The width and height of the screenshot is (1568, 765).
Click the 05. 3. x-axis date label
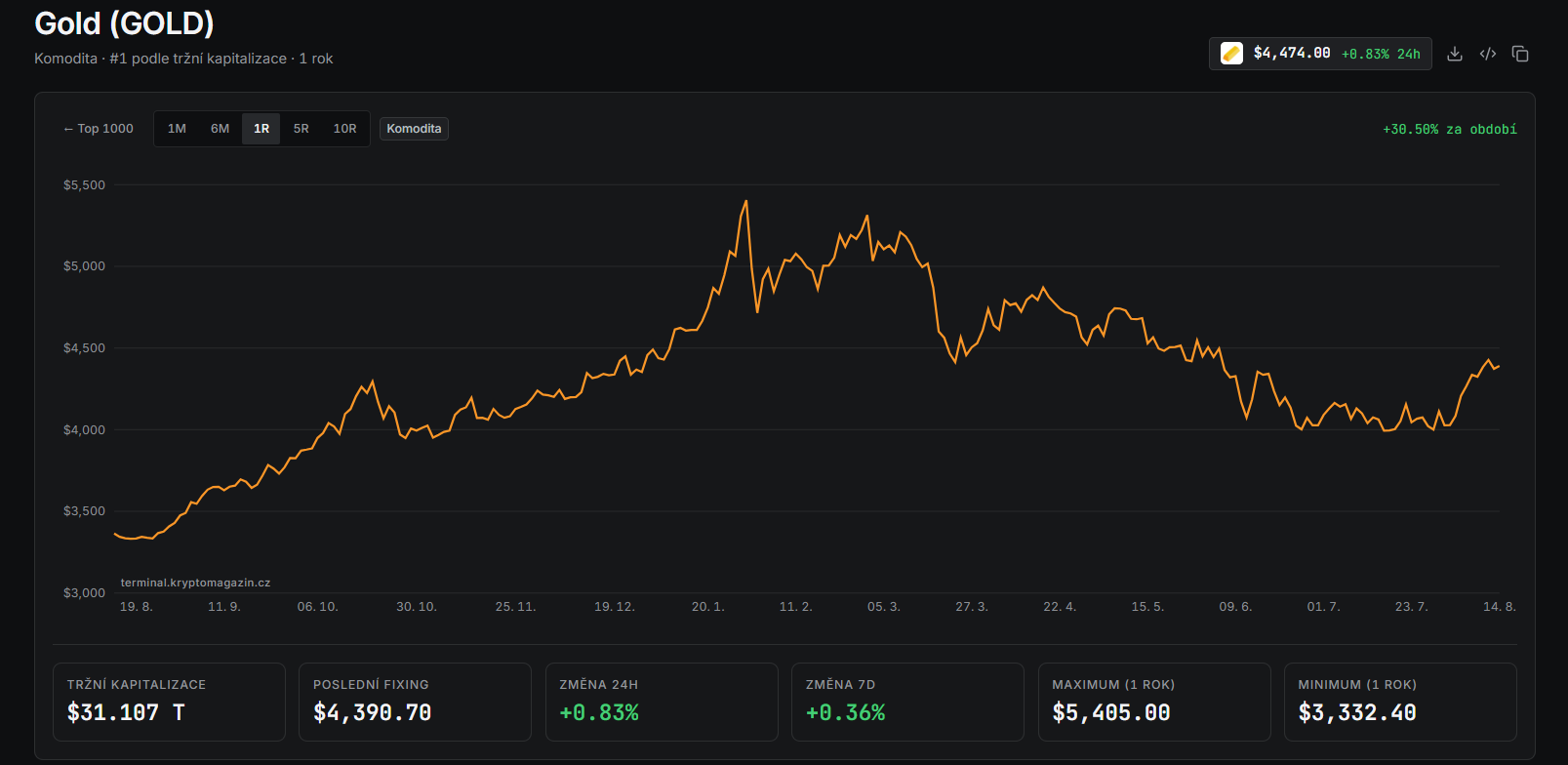(884, 607)
